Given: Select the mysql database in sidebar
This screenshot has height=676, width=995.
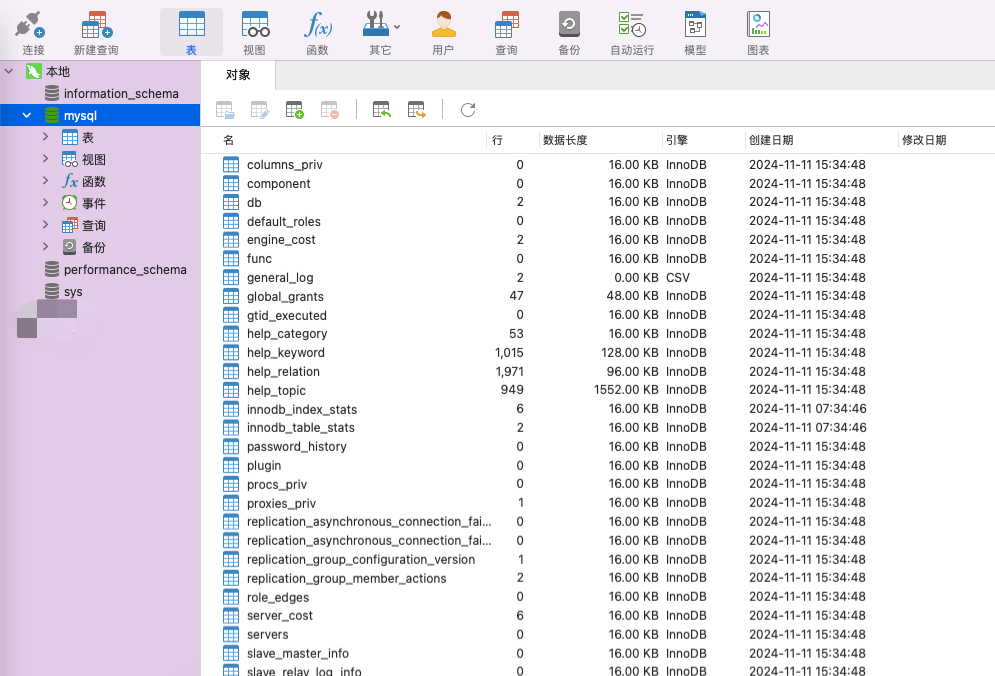Looking at the screenshot, I should [100, 116].
